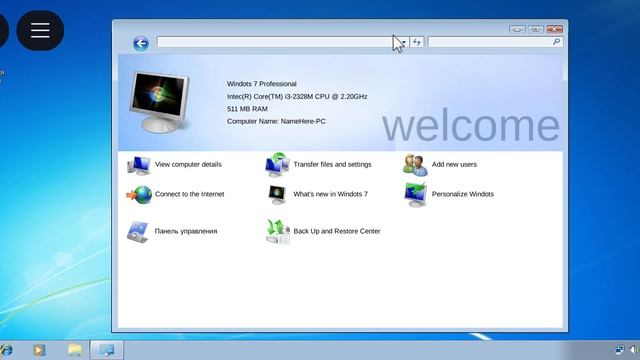Close the welcome window
640x360 pixels.
pyautogui.click(x=554, y=29)
